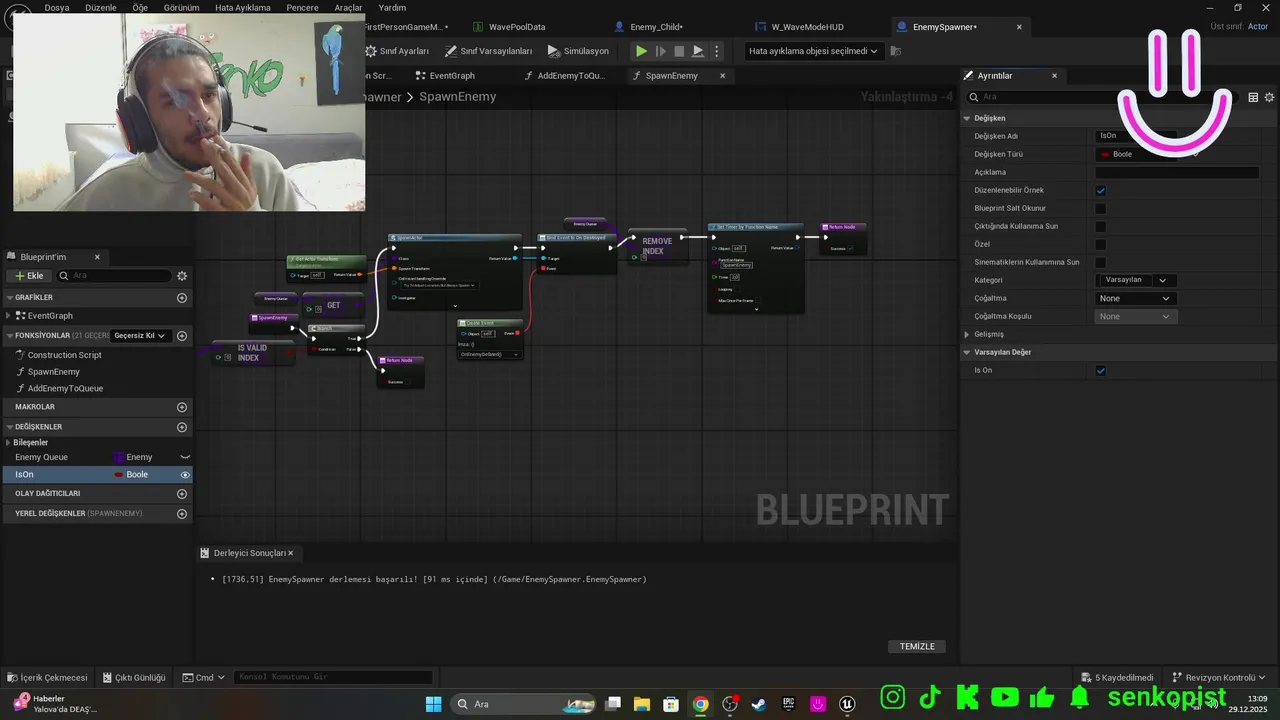Viewport: 1280px width, 720px height.
Task: Open Actor parent class link
Action: tap(1258, 27)
